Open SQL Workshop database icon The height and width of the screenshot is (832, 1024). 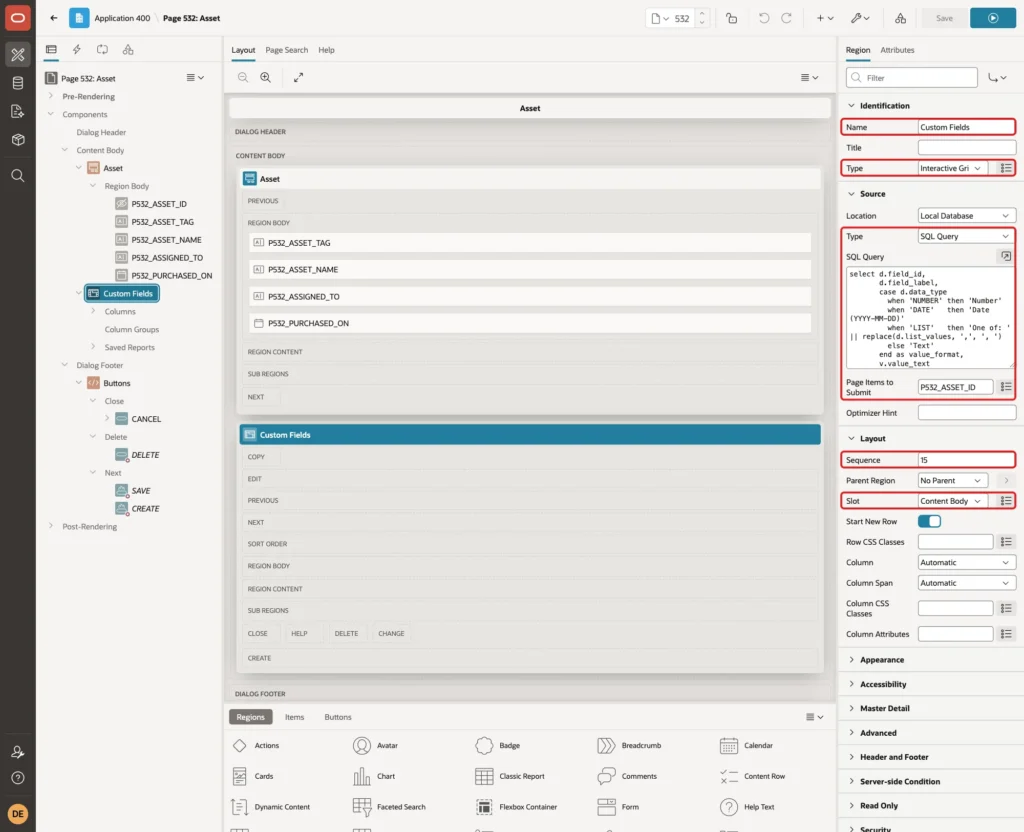tap(18, 83)
